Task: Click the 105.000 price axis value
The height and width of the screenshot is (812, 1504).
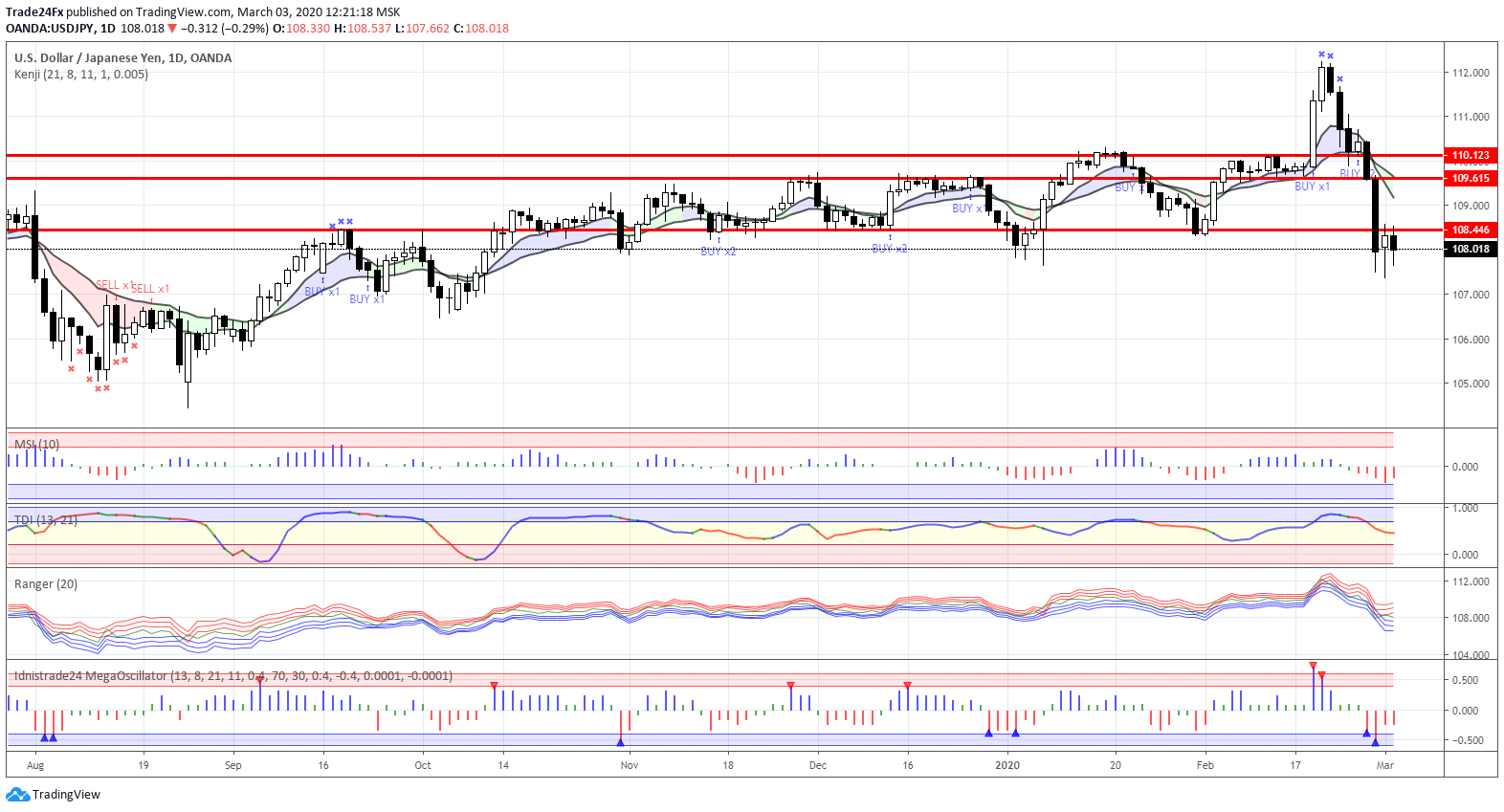Action: (x=1471, y=384)
